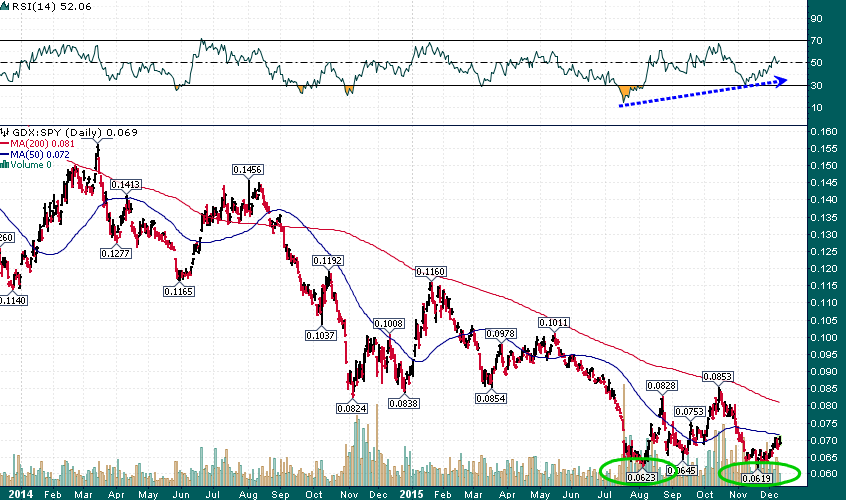
Task: Click the 0.0645 low label
Action: pyautogui.click(x=682, y=470)
